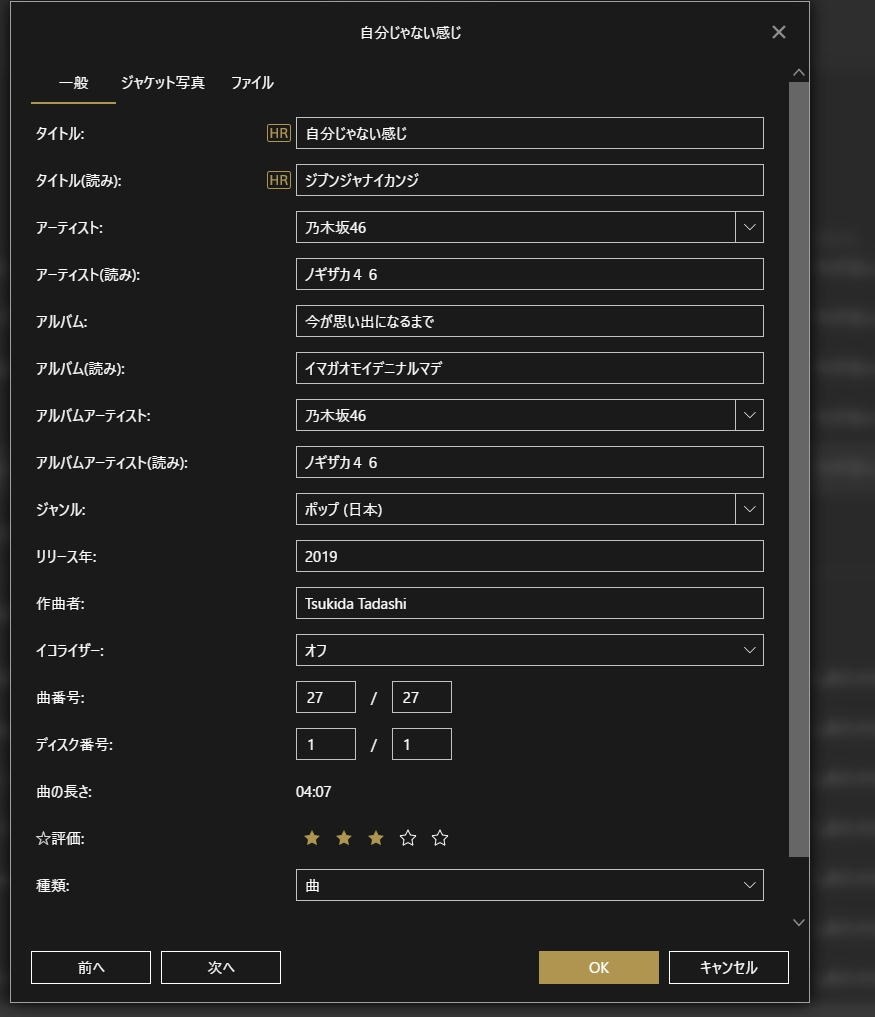The height and width of the screenshot is (1017, 875).
Task: Click the アルバム(読み) field
Action: click(529, 368)
